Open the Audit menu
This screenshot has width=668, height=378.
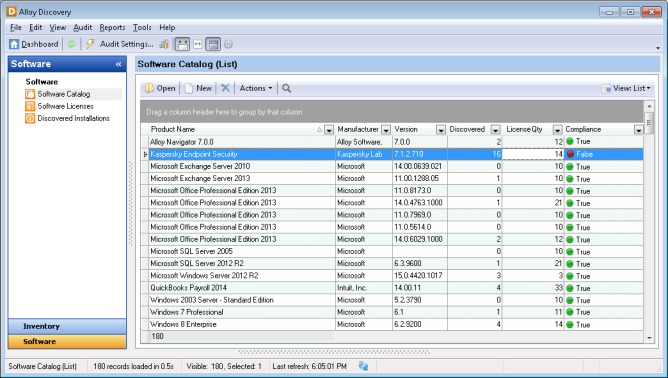point(83,28)
